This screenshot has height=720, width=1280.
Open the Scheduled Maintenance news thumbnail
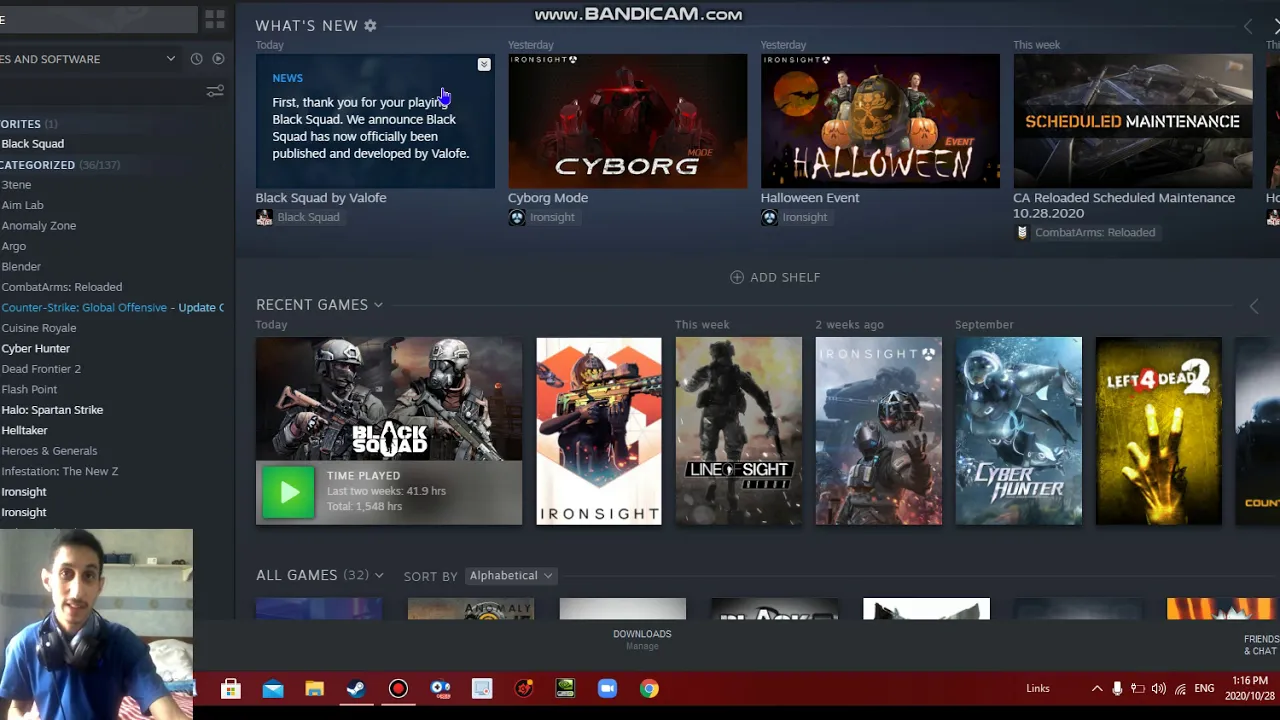(x=1133, y=121)
